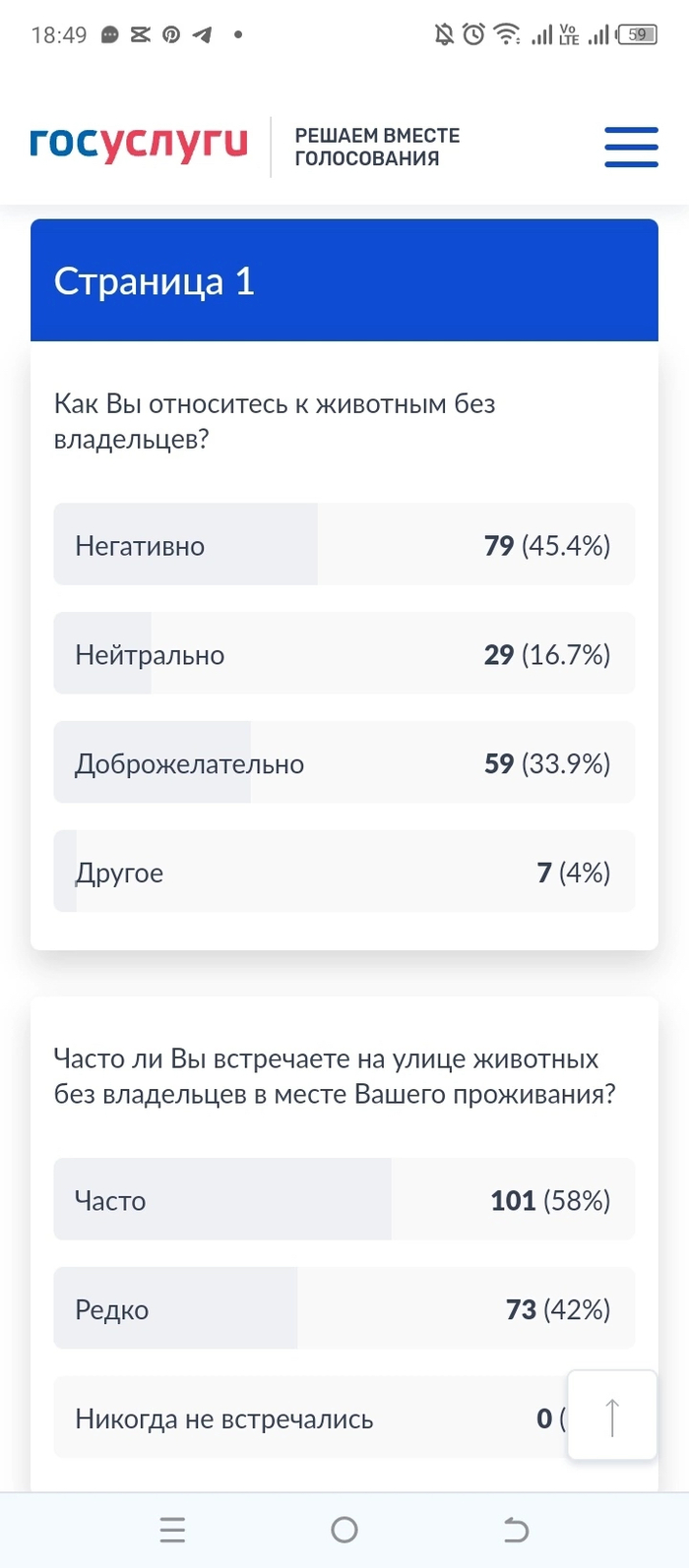
Task: Select the Нейтрально answer option
Action: 344,654
